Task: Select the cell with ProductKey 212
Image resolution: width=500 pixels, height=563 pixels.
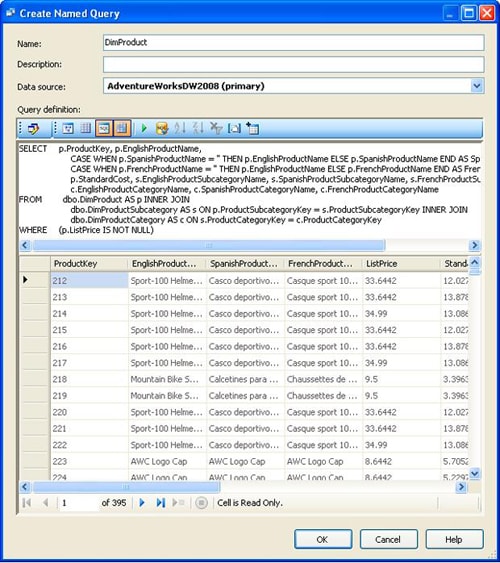Action: 89,280
